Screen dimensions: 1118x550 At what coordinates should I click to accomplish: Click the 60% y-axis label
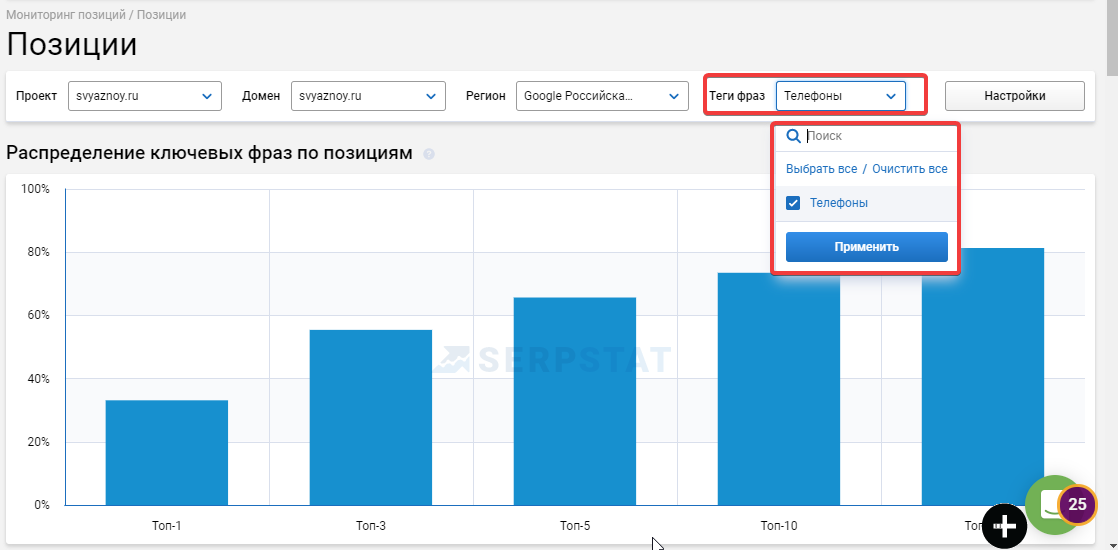[x=39, y=315]
